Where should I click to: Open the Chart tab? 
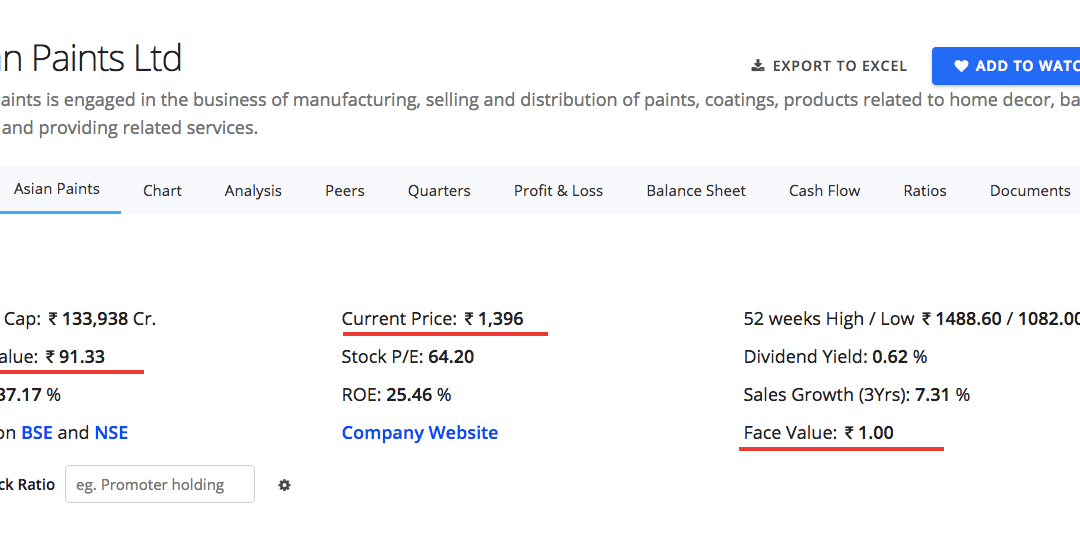pyautogui.click(x=163, y=191)
